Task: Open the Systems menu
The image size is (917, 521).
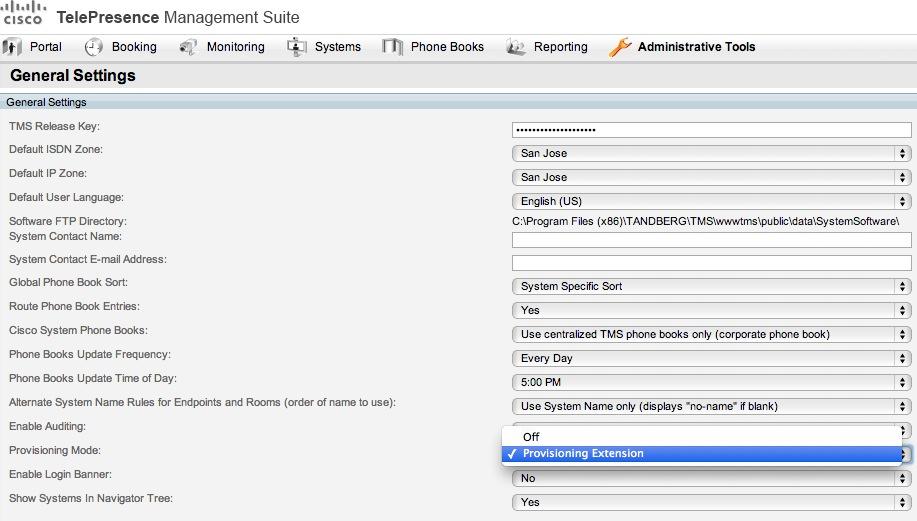Action: (337, 47)
